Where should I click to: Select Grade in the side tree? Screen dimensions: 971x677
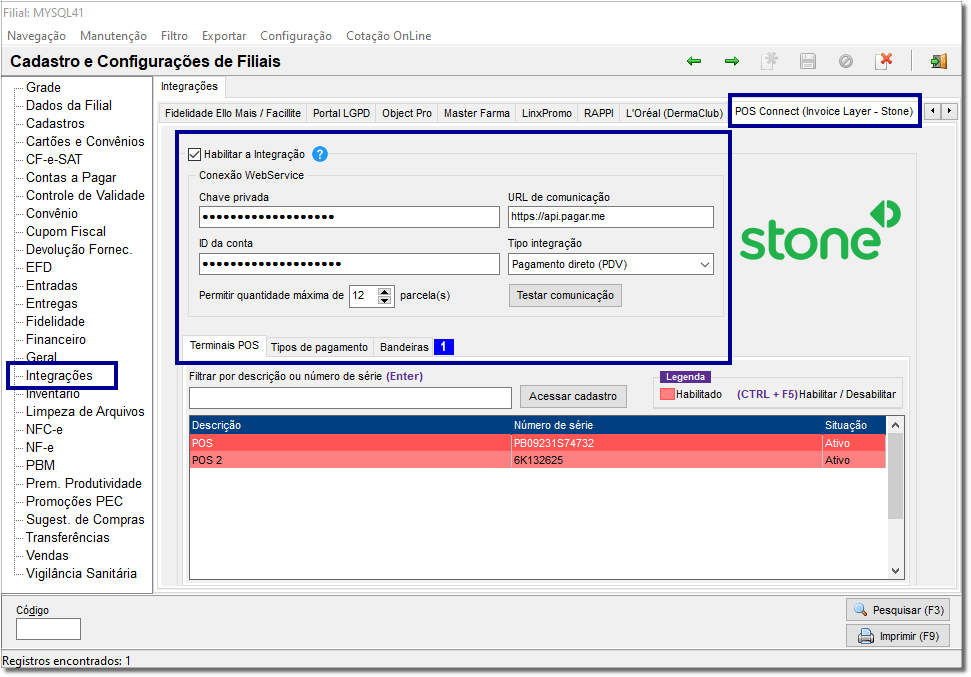(x=43, y=87)
